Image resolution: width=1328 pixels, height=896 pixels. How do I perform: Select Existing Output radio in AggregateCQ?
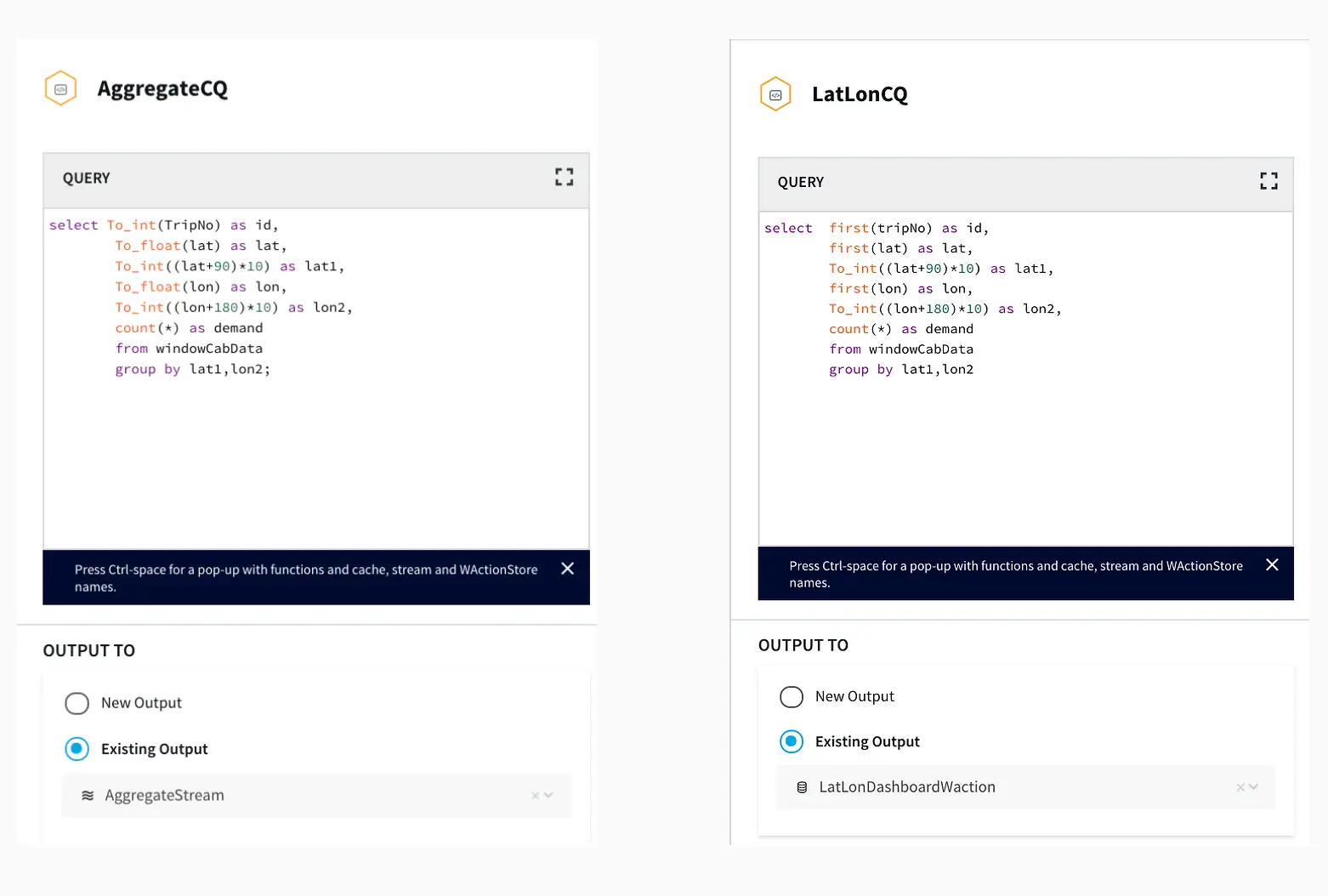[x=77, y=749]
